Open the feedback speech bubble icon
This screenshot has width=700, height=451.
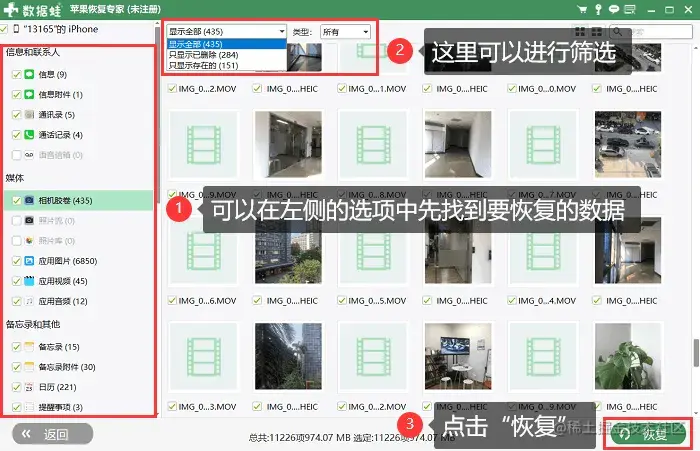pyautogui.click(x=614, y=9)
